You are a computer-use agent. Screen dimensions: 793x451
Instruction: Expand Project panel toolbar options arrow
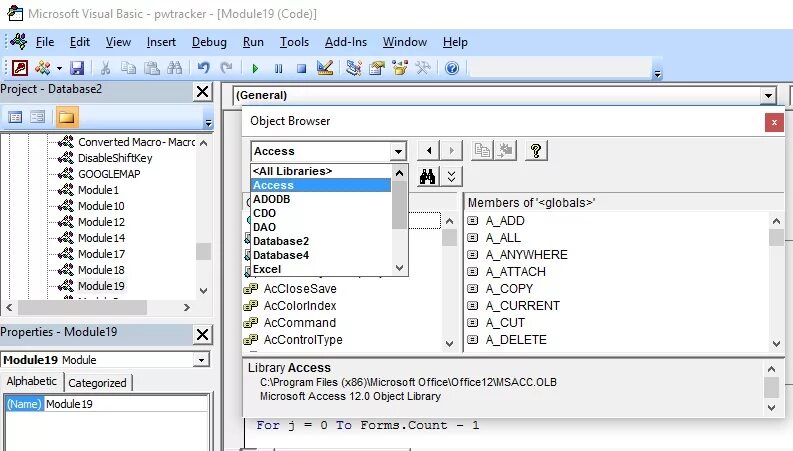[208, 123]
